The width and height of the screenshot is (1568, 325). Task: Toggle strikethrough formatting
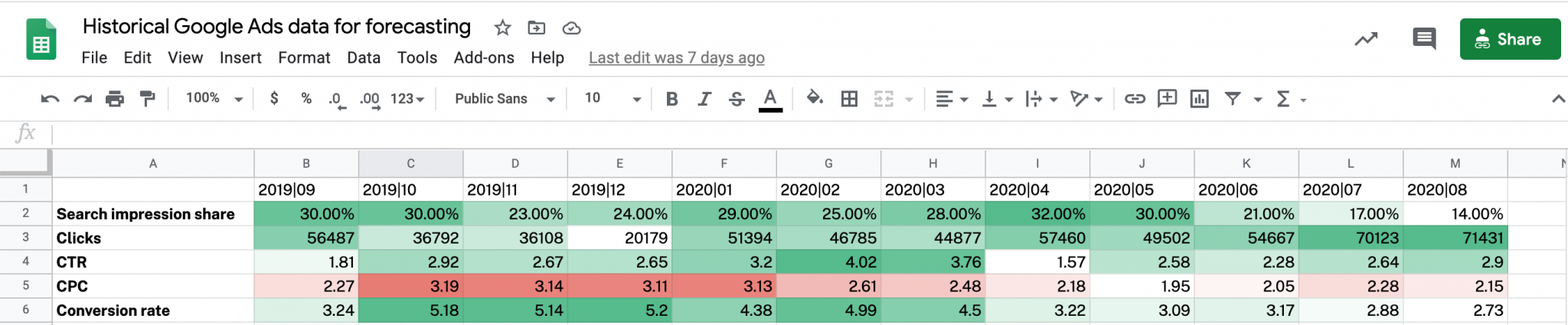point(737,99)
